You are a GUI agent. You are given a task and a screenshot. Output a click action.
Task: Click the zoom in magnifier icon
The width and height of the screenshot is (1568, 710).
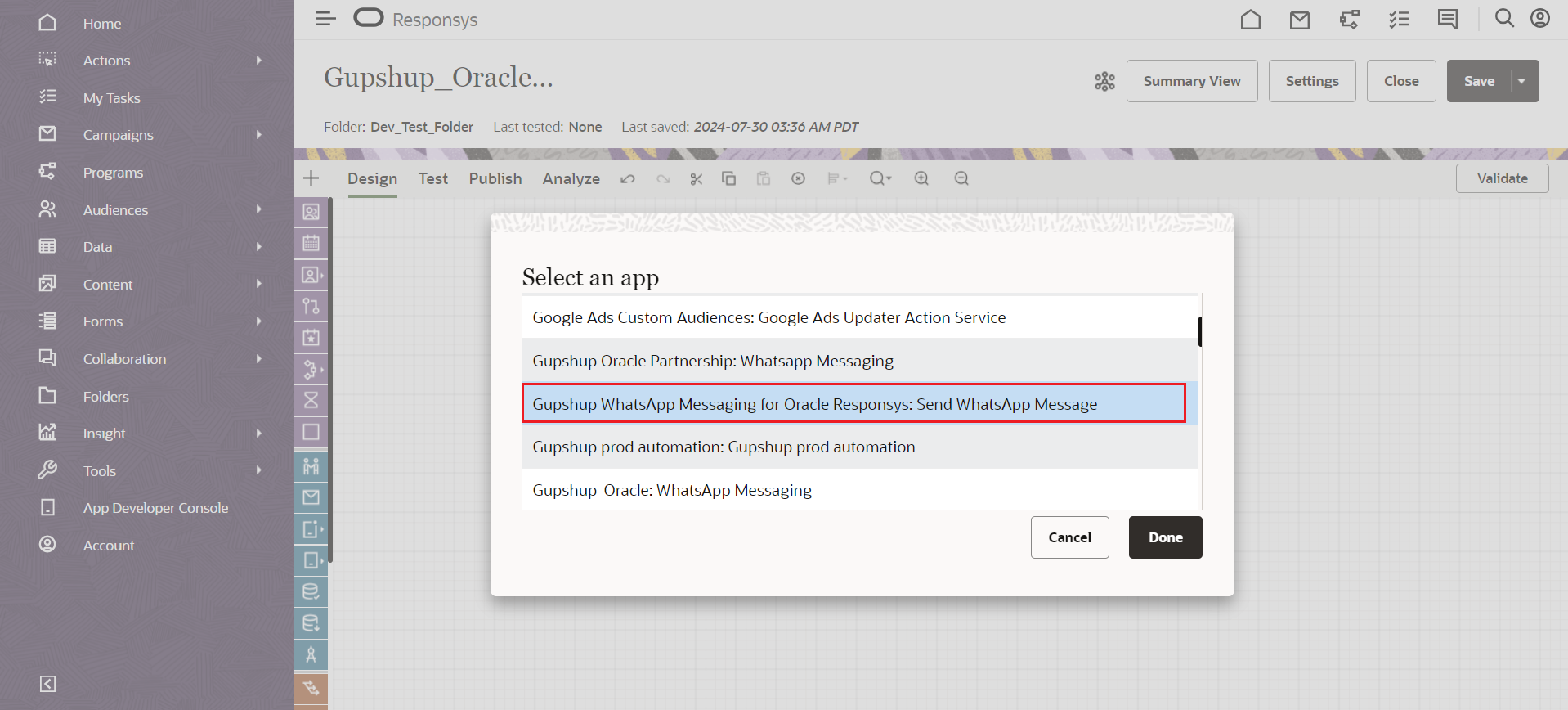[x=921, y=178]
